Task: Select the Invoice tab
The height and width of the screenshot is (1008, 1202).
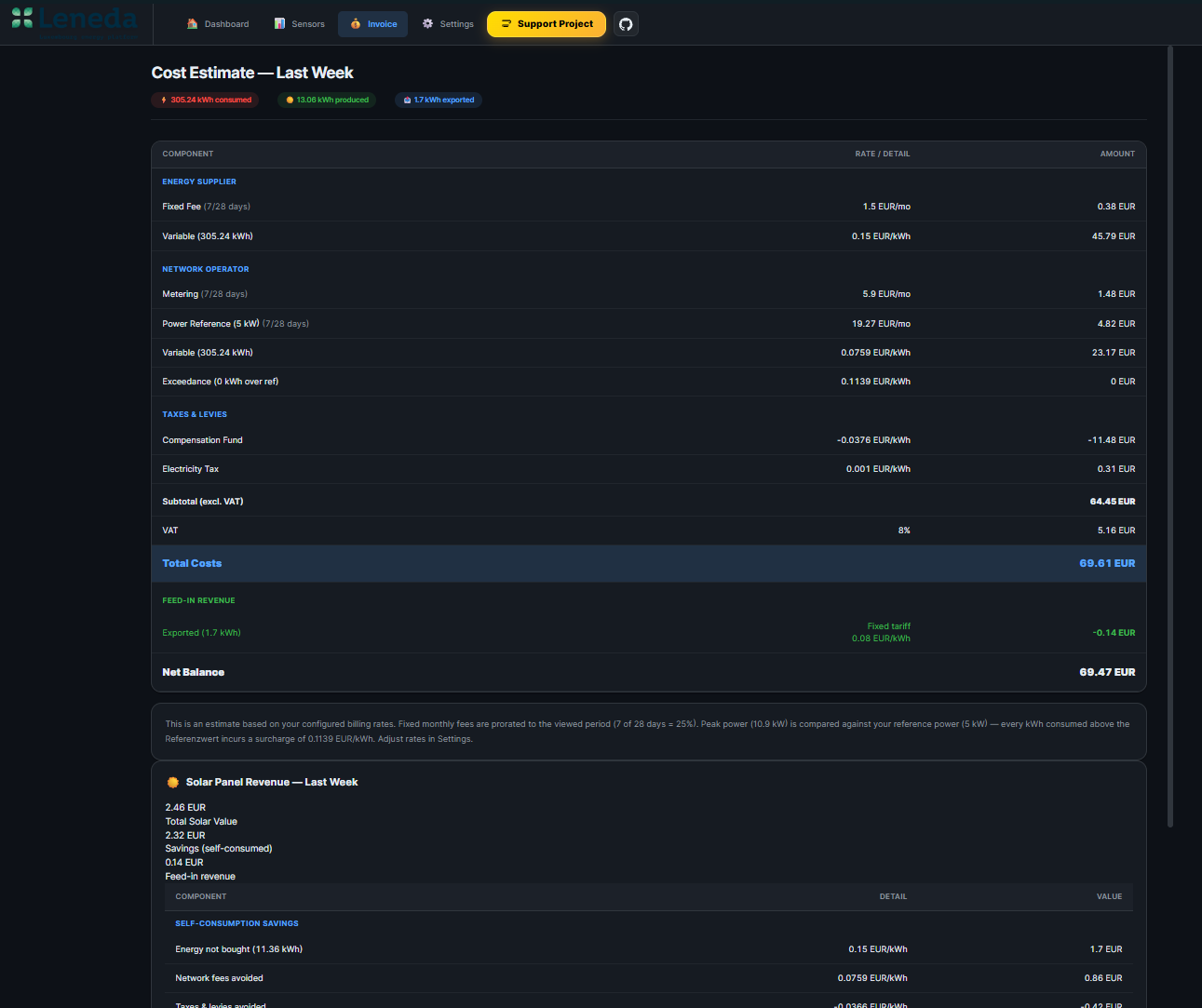Action: 372,24
